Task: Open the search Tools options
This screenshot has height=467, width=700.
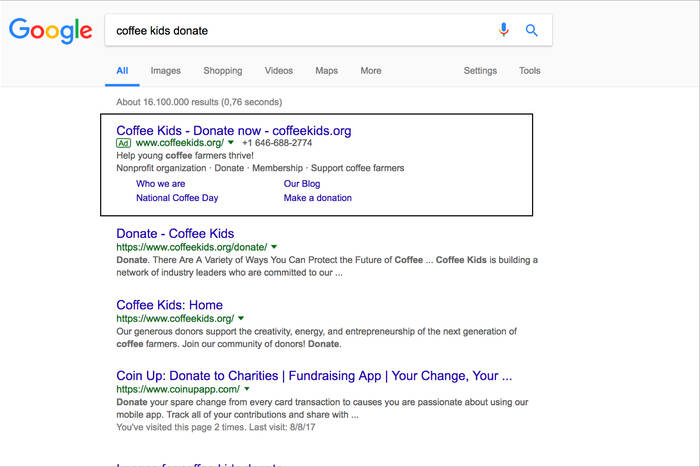Action: click(529, 71)
